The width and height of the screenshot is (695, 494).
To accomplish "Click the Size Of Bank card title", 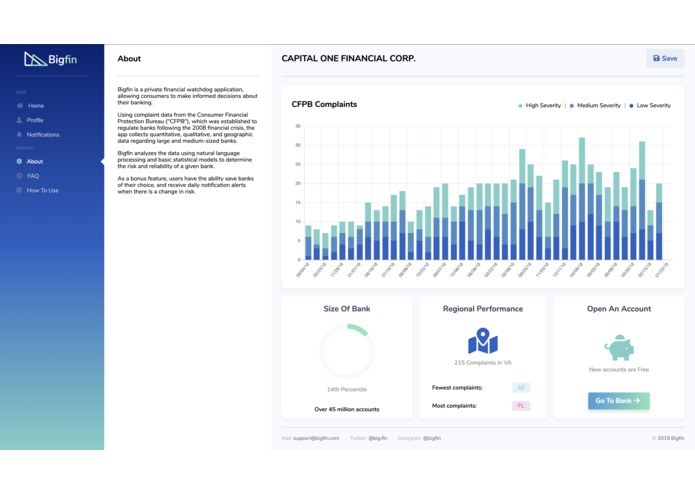I will tap(347, 309).
